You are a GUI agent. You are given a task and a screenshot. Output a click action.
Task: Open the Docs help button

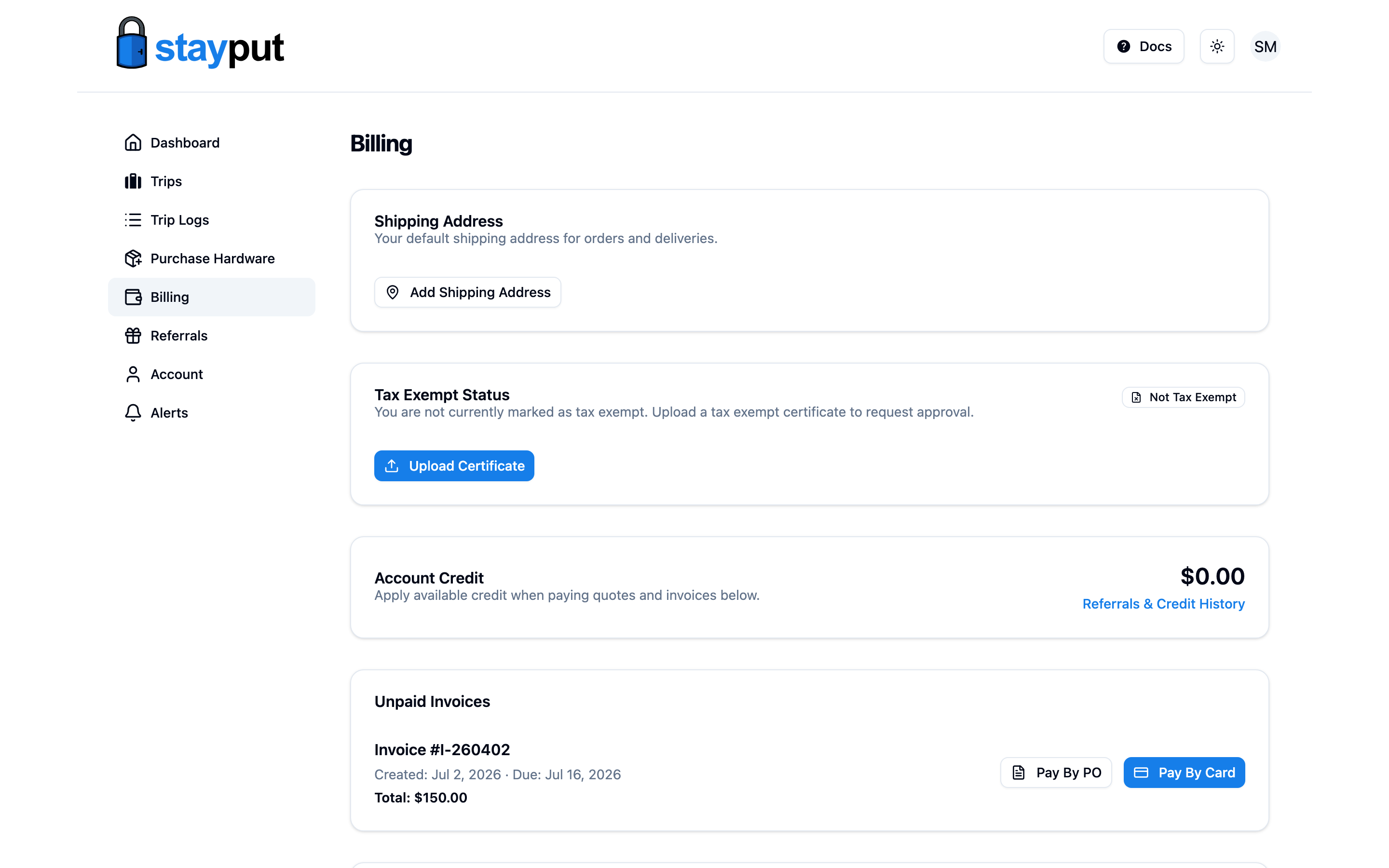[1144, 46]
